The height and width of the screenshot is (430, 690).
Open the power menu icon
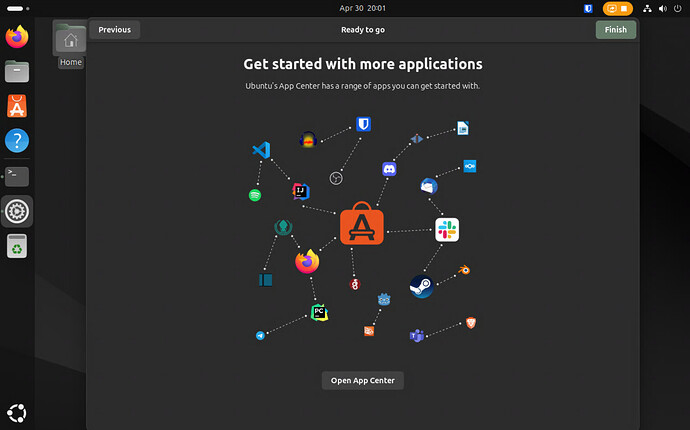[x=678, y=8]
